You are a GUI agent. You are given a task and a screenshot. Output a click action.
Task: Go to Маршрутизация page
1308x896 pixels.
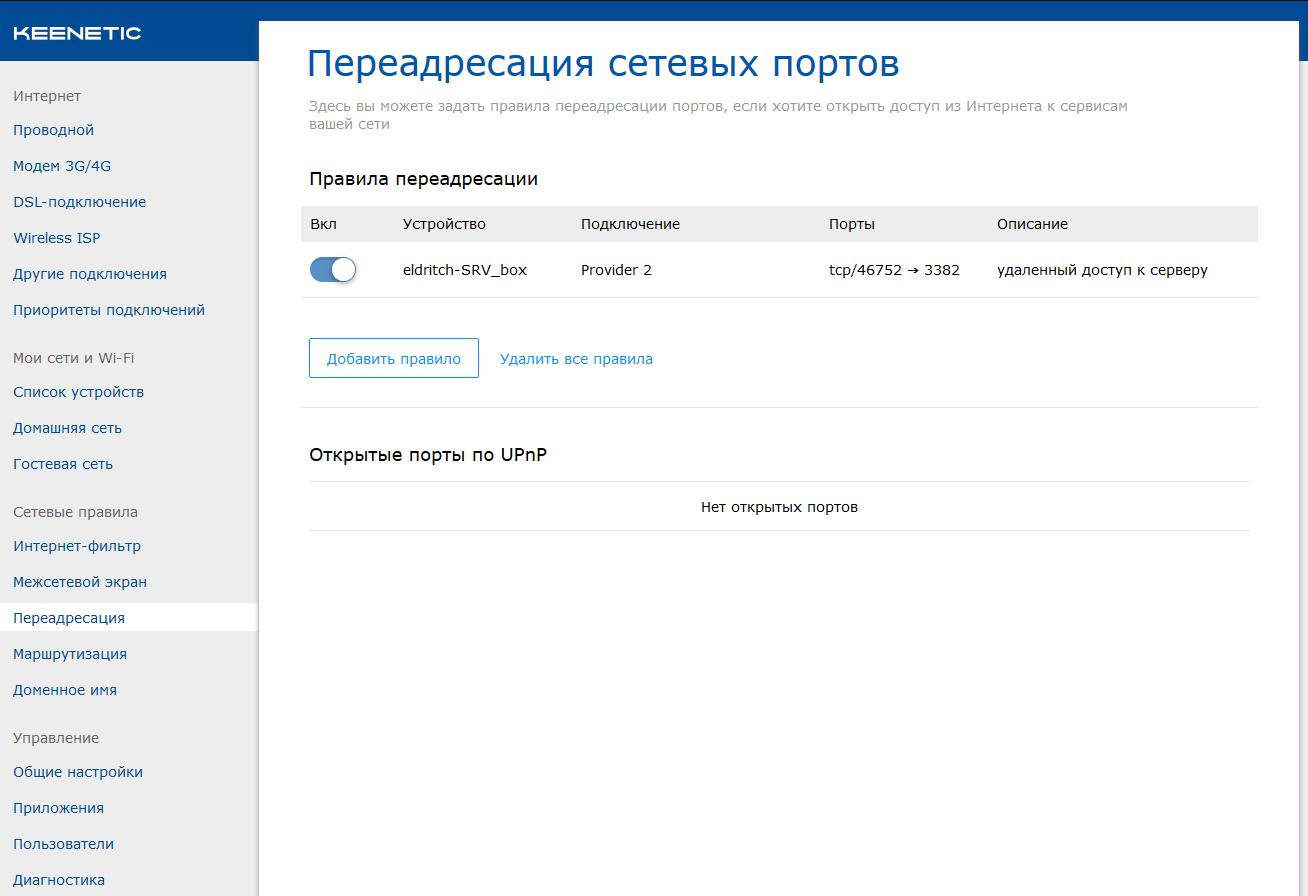pyautogui.click(x=69, y=654)
